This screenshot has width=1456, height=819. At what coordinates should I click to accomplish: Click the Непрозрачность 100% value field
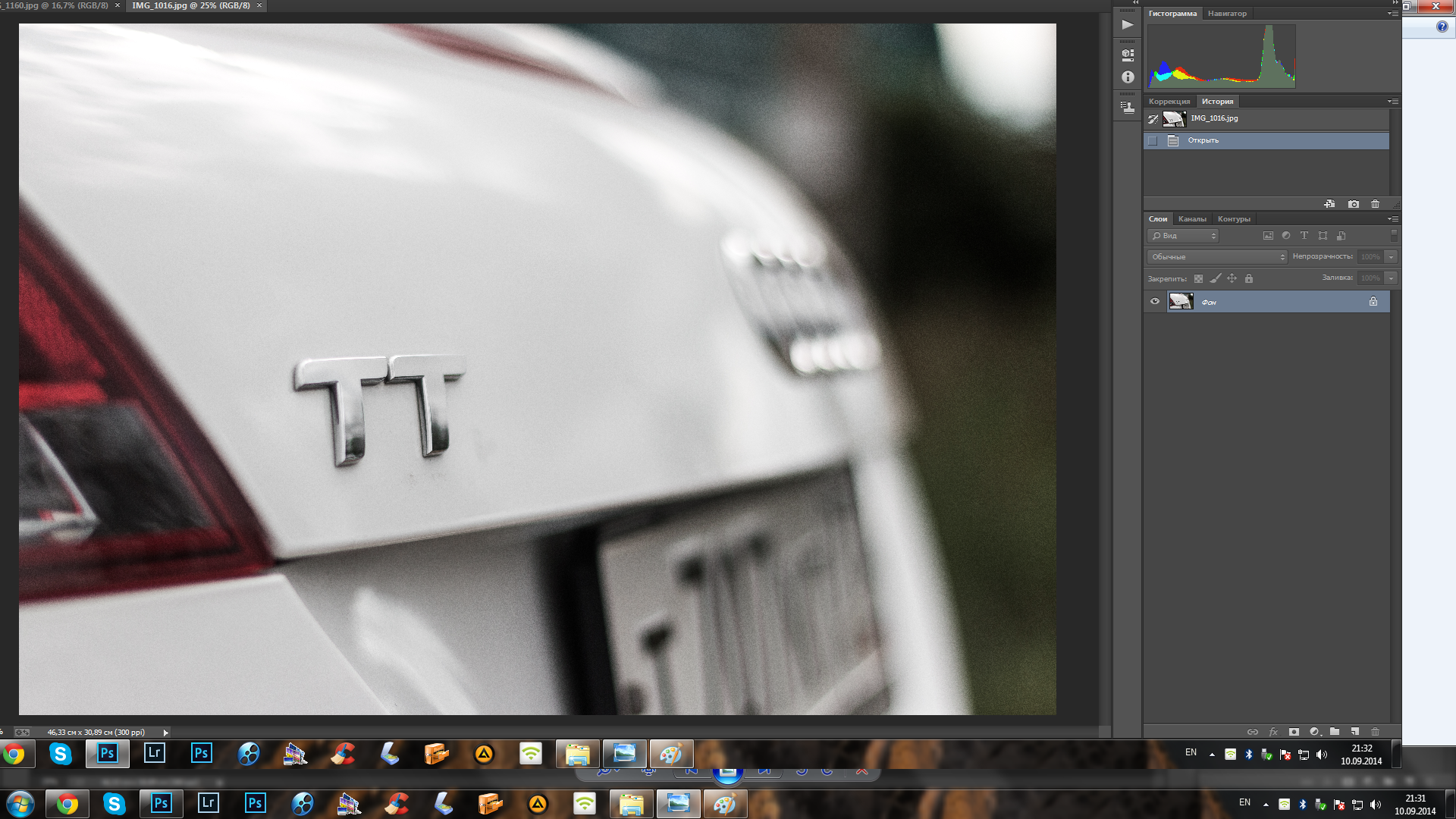(x=1370, y=257)
